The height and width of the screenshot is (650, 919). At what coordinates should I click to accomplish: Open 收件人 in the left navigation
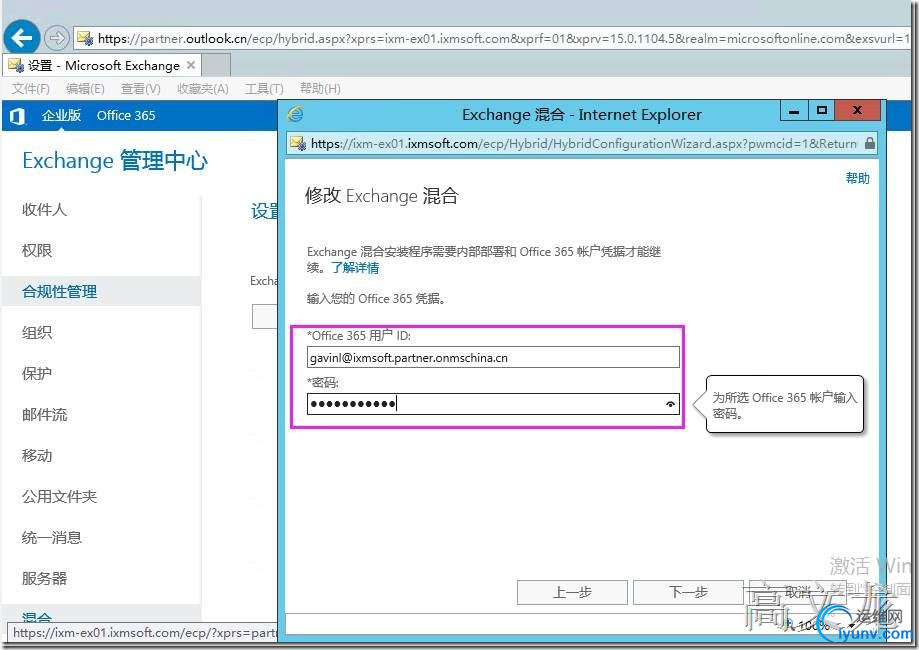tap(44, 209)
